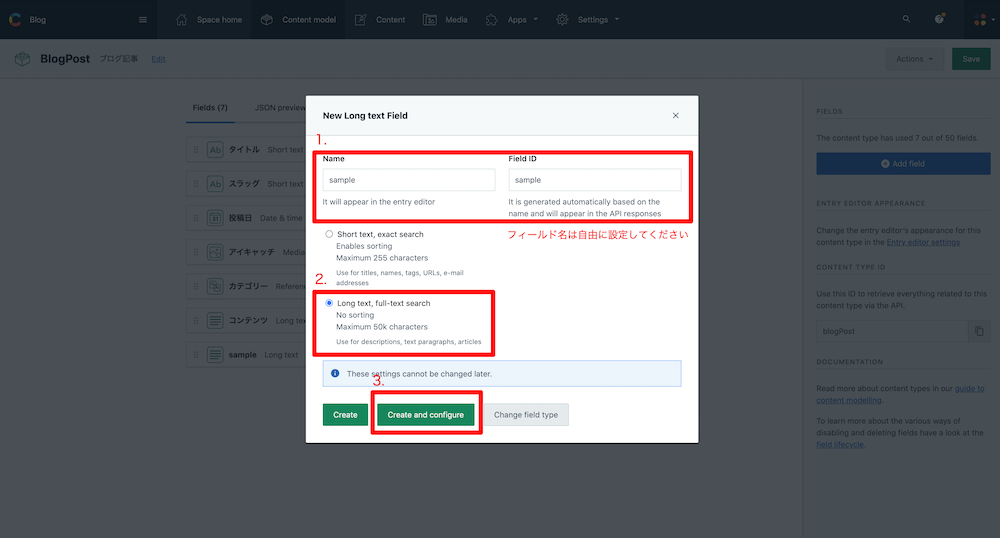This screenshot has width=1000, height=538.
Task: Expand the Settings dropdown menu
Action: click(617, 20)
